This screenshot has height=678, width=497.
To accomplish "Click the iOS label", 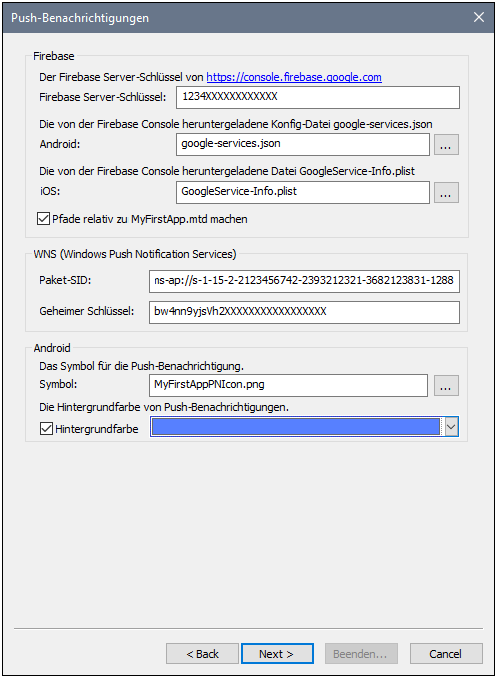I will pos(50,191).
